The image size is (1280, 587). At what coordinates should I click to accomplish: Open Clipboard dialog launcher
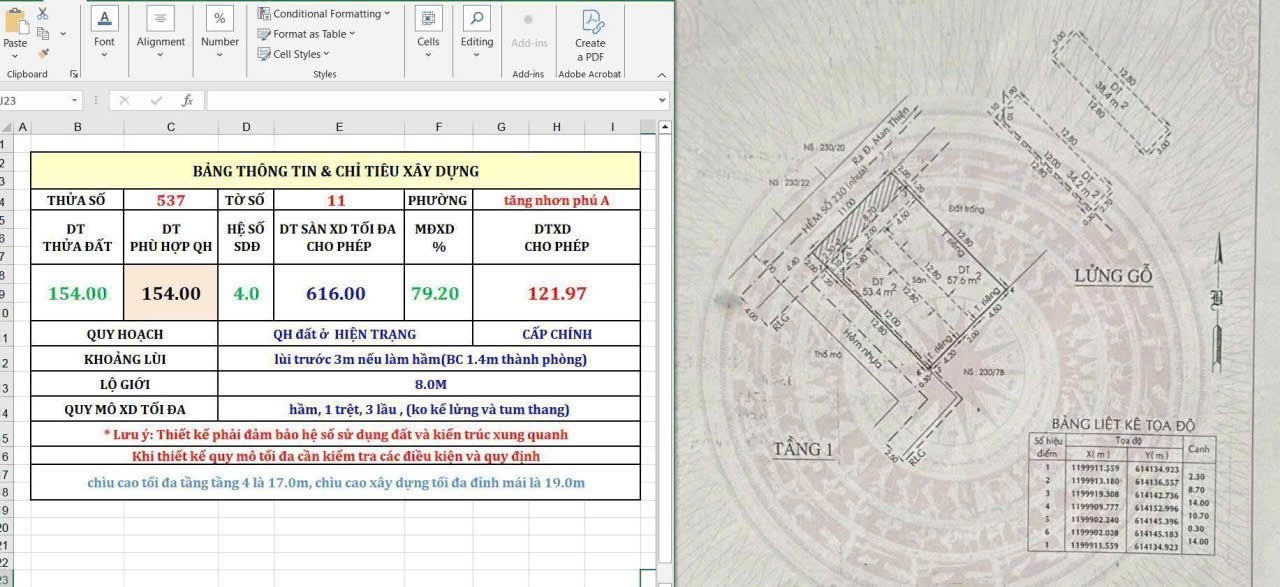coord(74,74)
